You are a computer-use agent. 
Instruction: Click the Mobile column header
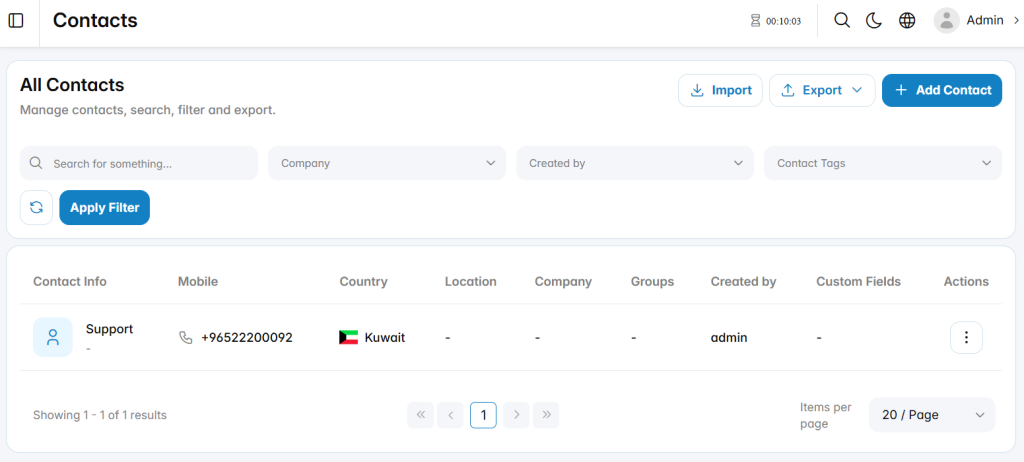[x=198, y=282]
